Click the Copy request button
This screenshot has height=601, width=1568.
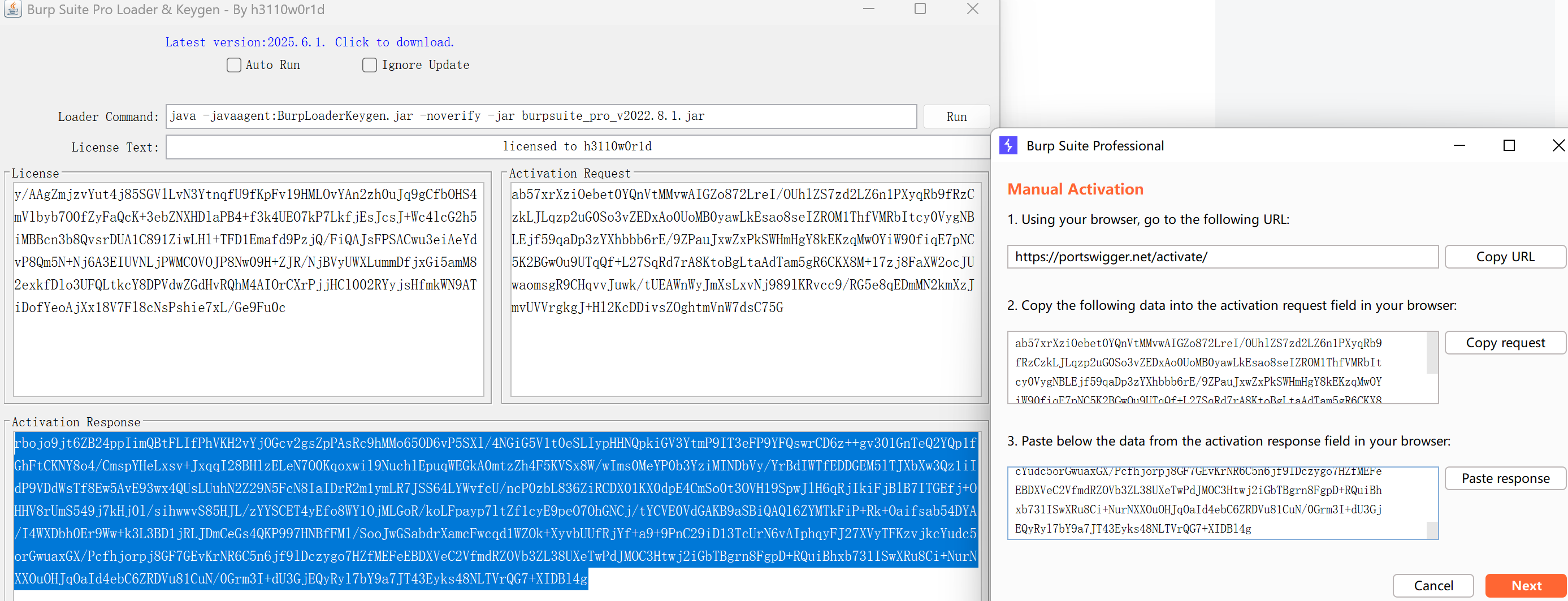1505,342
